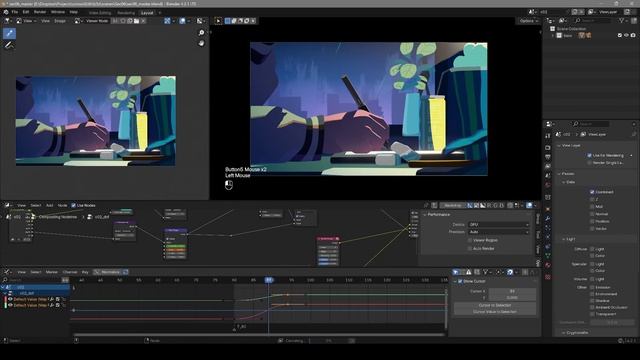Click the graph editor type icon
The height and width of the screenshot is (360, 640).
[x=7, y=272]
